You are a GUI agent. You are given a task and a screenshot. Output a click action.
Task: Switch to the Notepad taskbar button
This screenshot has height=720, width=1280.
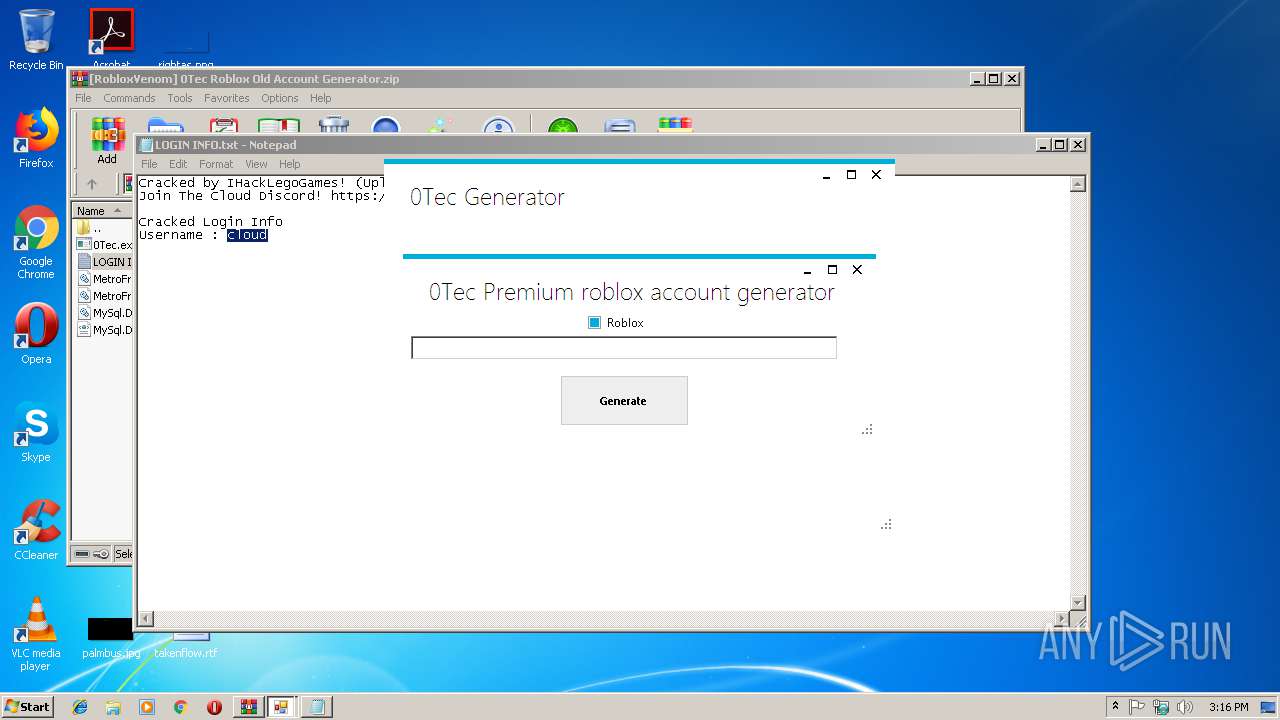317,707
